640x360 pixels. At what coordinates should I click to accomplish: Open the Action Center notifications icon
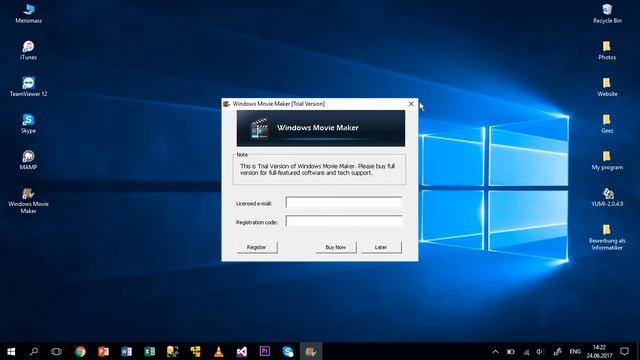(624, 351)
